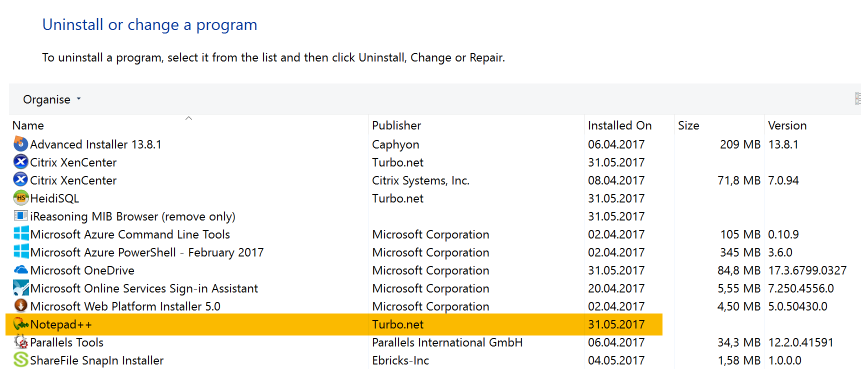
Task: Open the Organise dropdown menu
Action: (52, 99)
